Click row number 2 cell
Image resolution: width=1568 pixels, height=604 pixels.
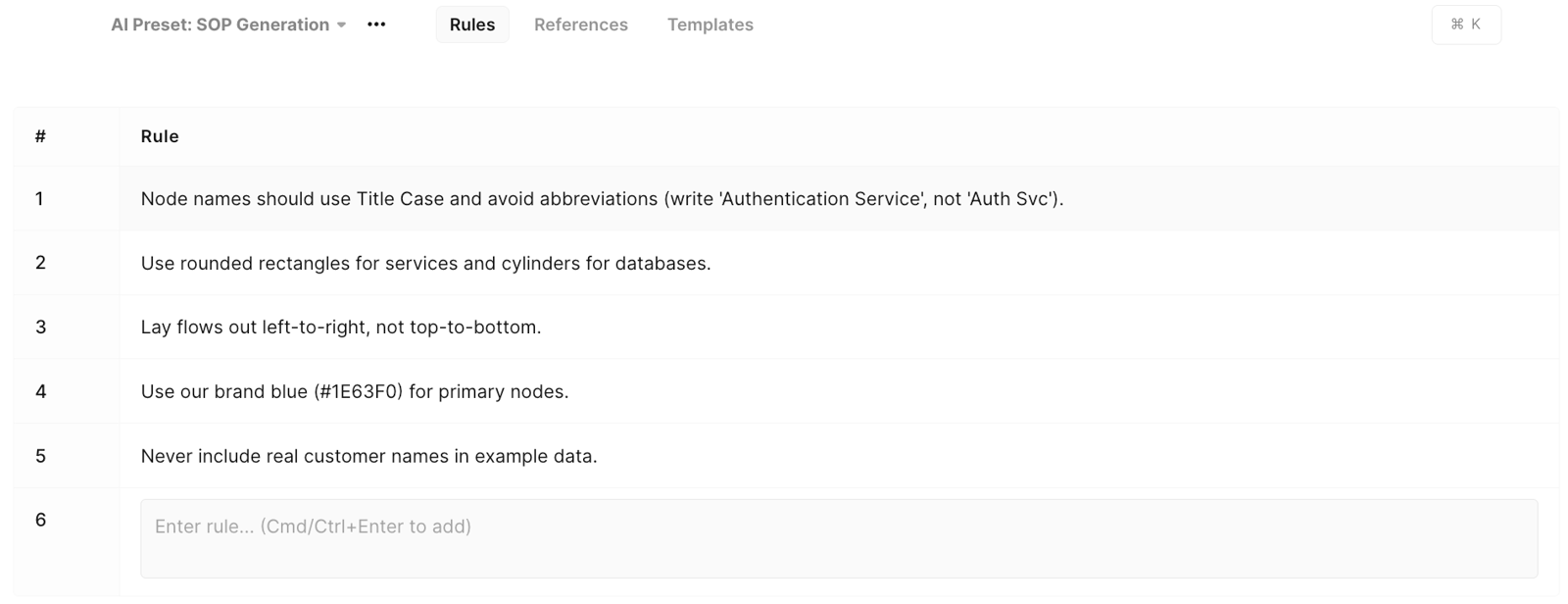click(x=67, y=263)
